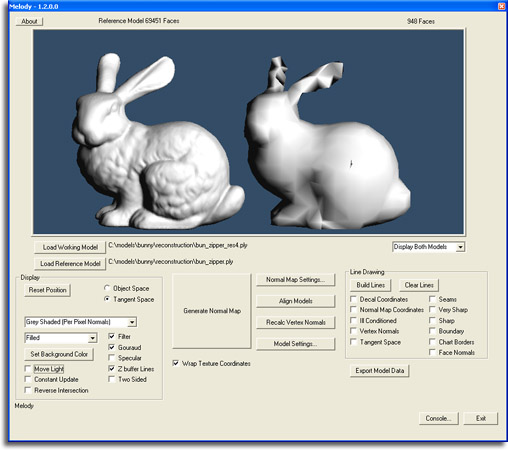This screenshot has height=450, width=508.
Task: Click working model path bun_zipper_res4.ply
Action: tap(178, 246)
